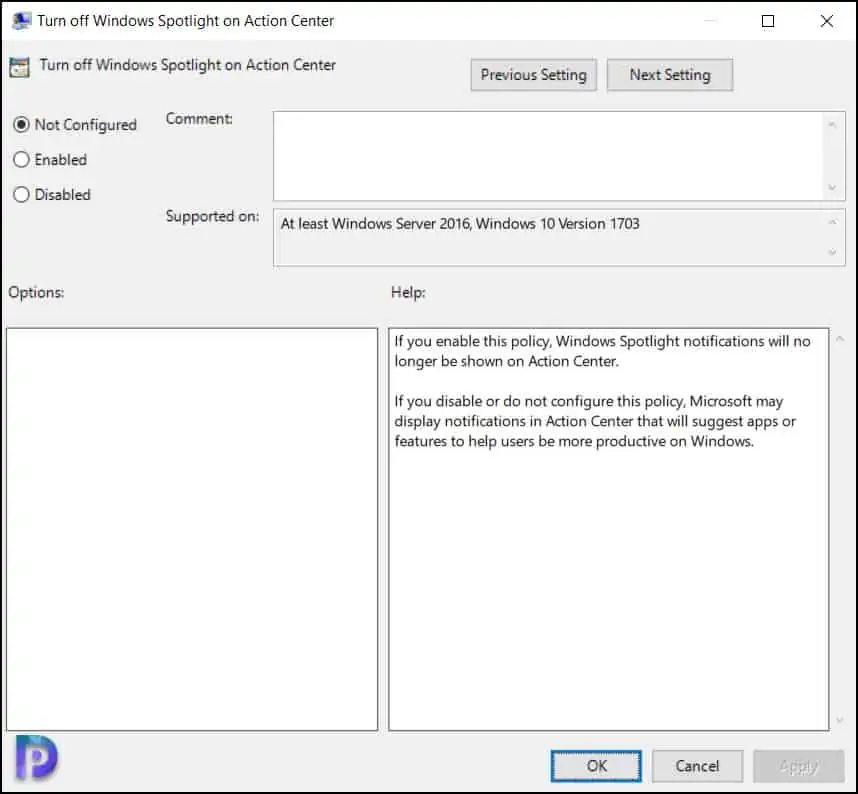This screenshot has height=794, width=858.
Task: Click the Help pane scroll up arrow
Action: point(840,339)
